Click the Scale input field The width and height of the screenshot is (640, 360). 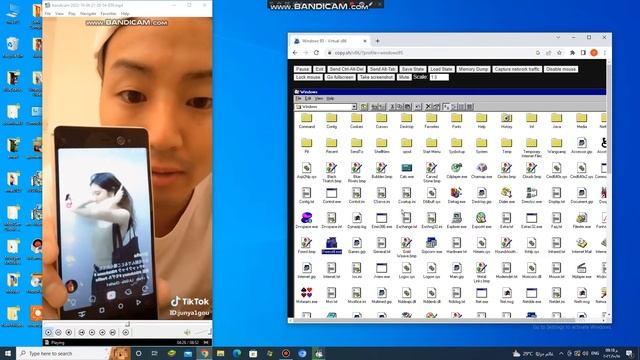[x=439, y=77]
